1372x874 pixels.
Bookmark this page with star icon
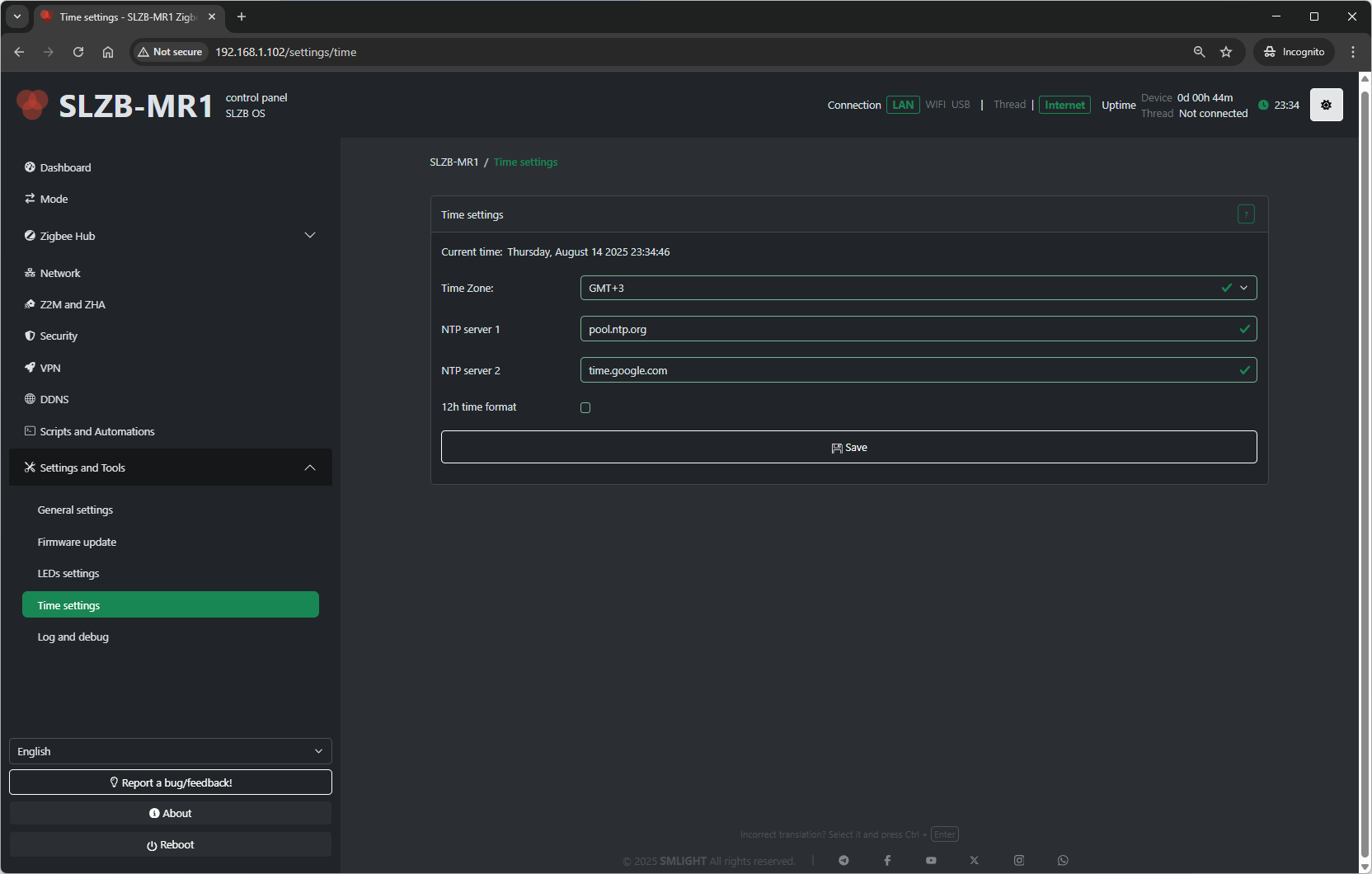click(1226, 52)
